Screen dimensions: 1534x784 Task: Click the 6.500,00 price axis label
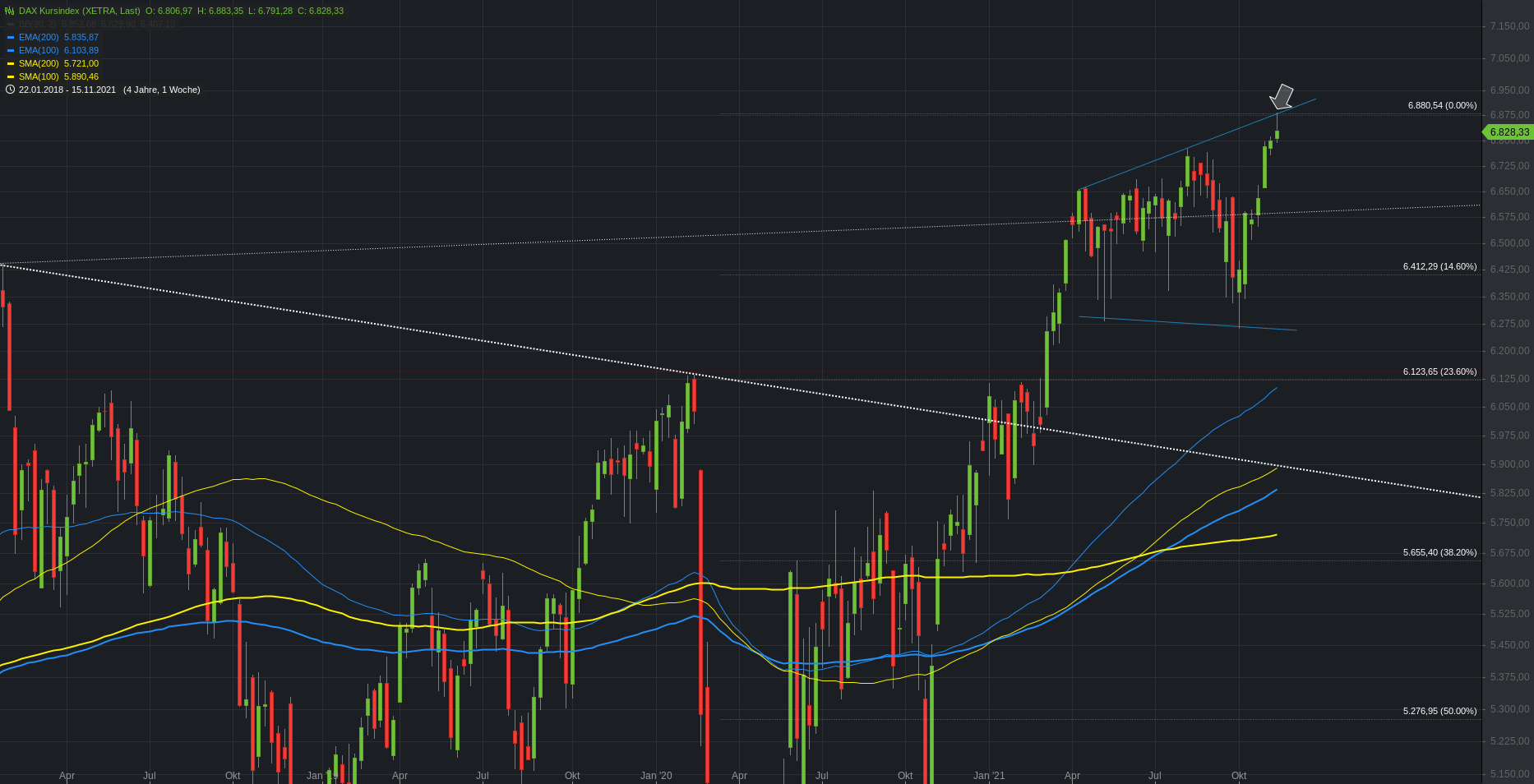pyautogui.click(x=1509, y=243)
